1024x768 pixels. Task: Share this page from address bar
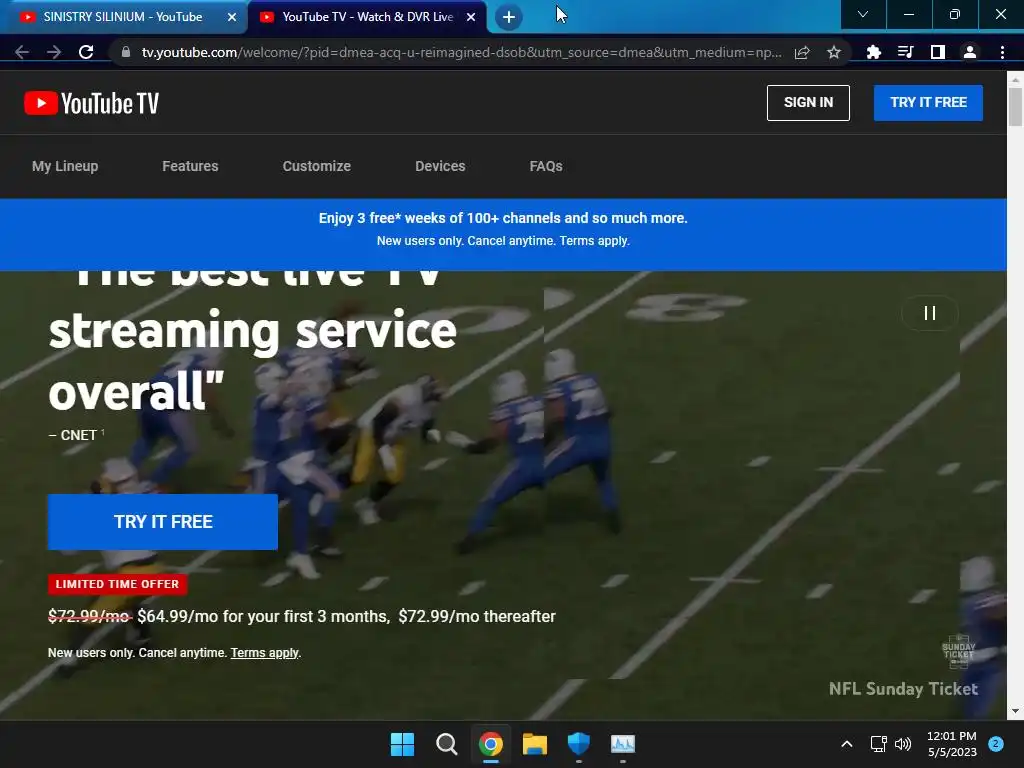tap(802, 52)
